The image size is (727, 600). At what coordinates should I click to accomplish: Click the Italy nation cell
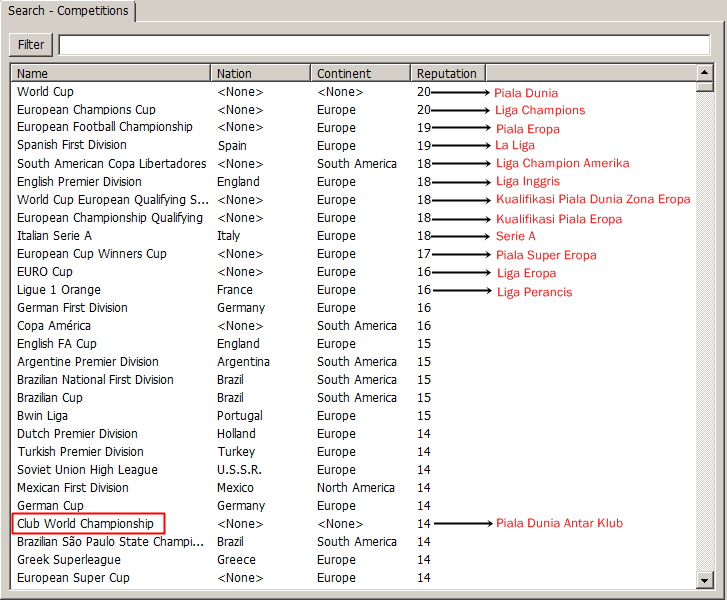pos(229,236)
